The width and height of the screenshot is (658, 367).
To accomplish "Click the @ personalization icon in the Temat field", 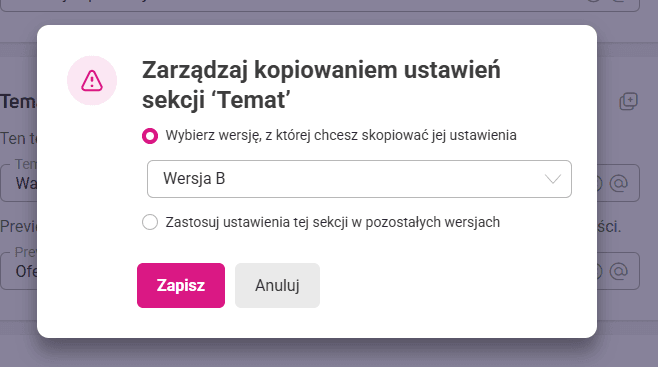I will pos(619,183).
